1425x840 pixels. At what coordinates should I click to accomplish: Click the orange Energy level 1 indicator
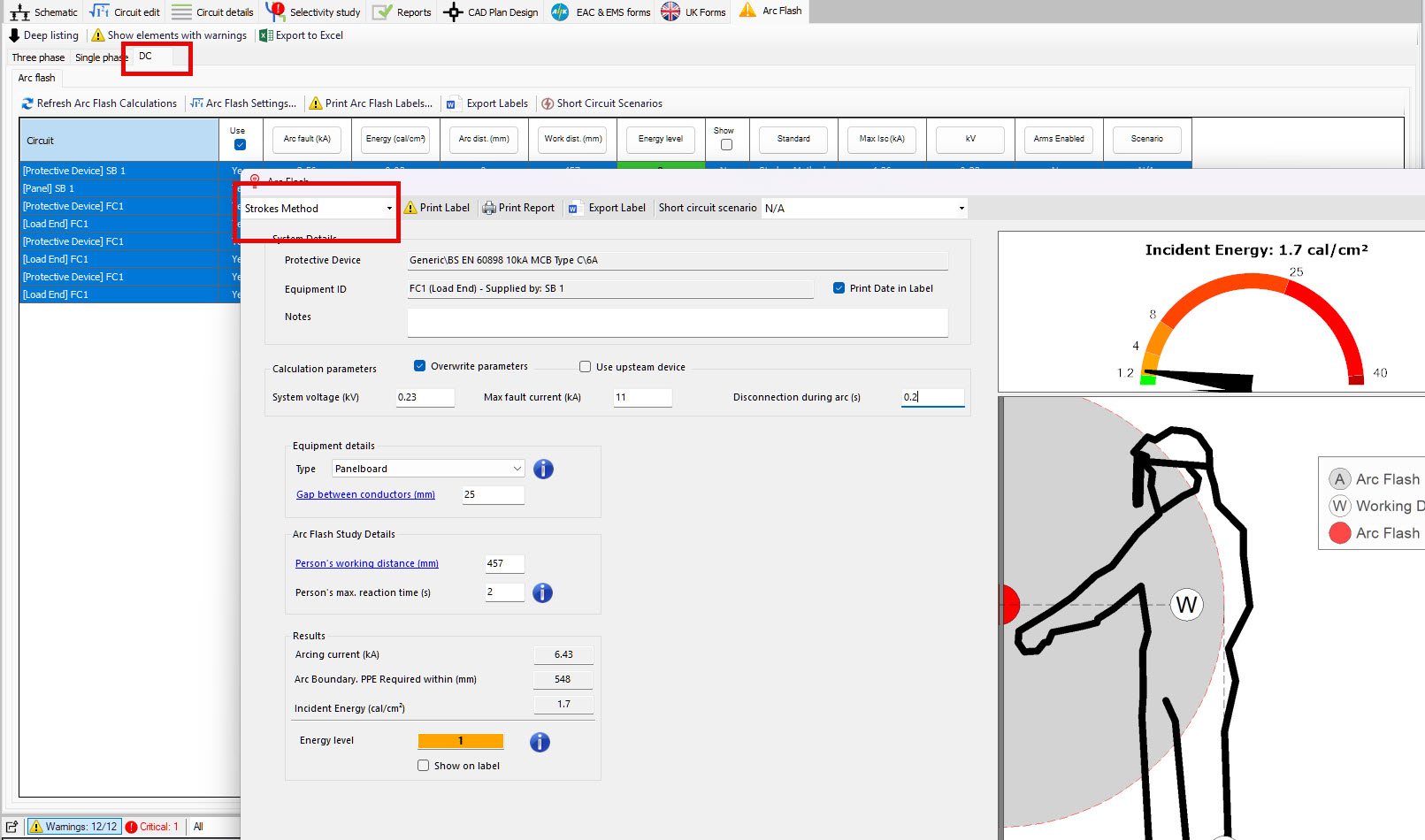(x=460, y=741)
